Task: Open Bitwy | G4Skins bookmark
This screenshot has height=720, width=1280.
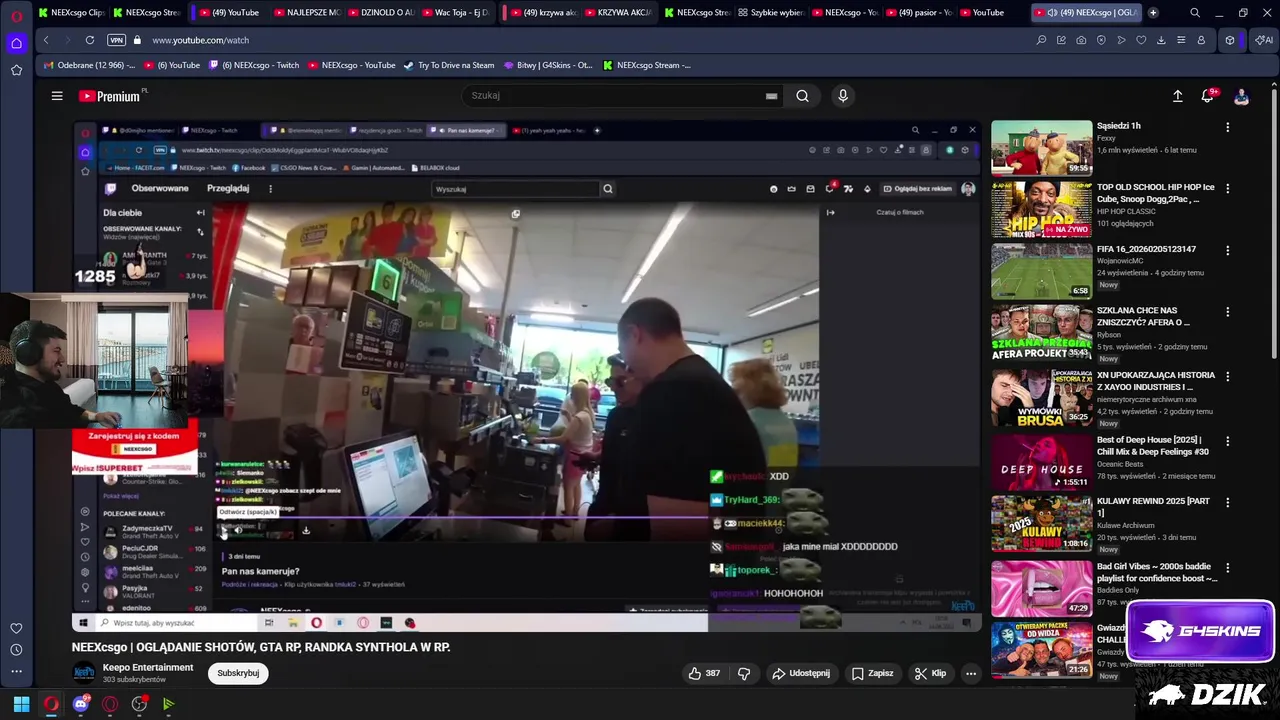Action: pyautogui.click(x=548, y=65)
